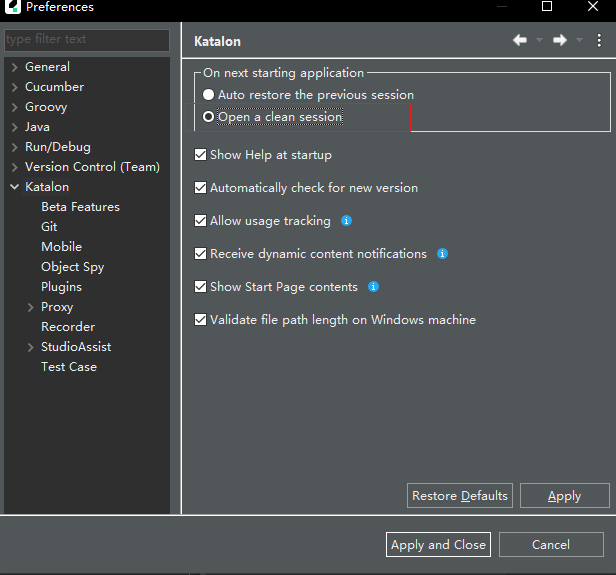
Task: Click the Restore Defaults button
Action: (x=460, y=496)
